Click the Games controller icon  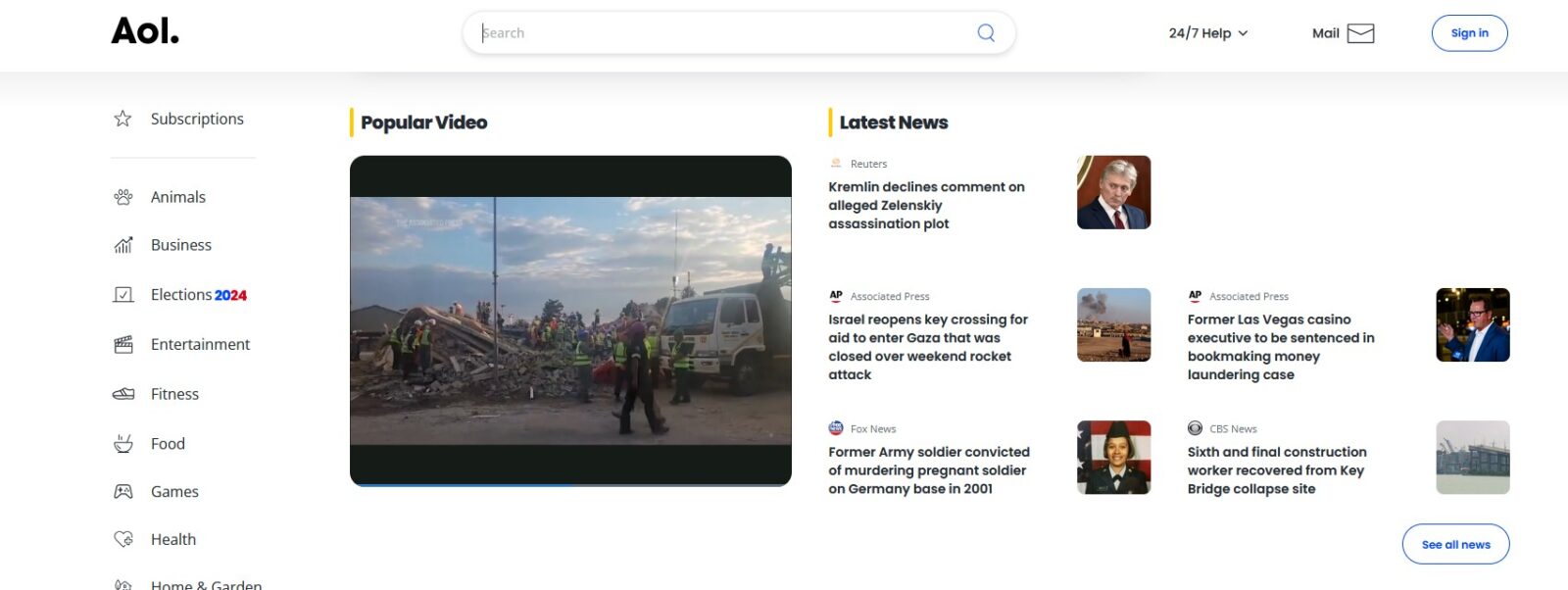123,491
